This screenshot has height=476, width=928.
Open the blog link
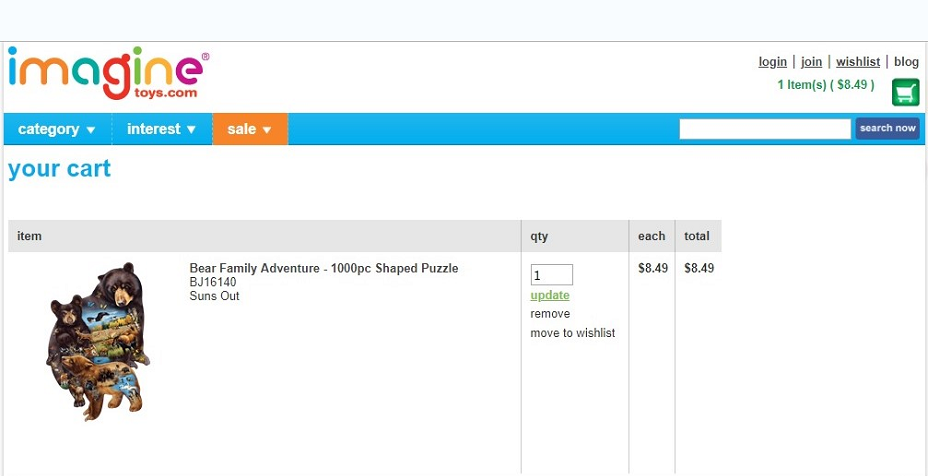(906, 62)
